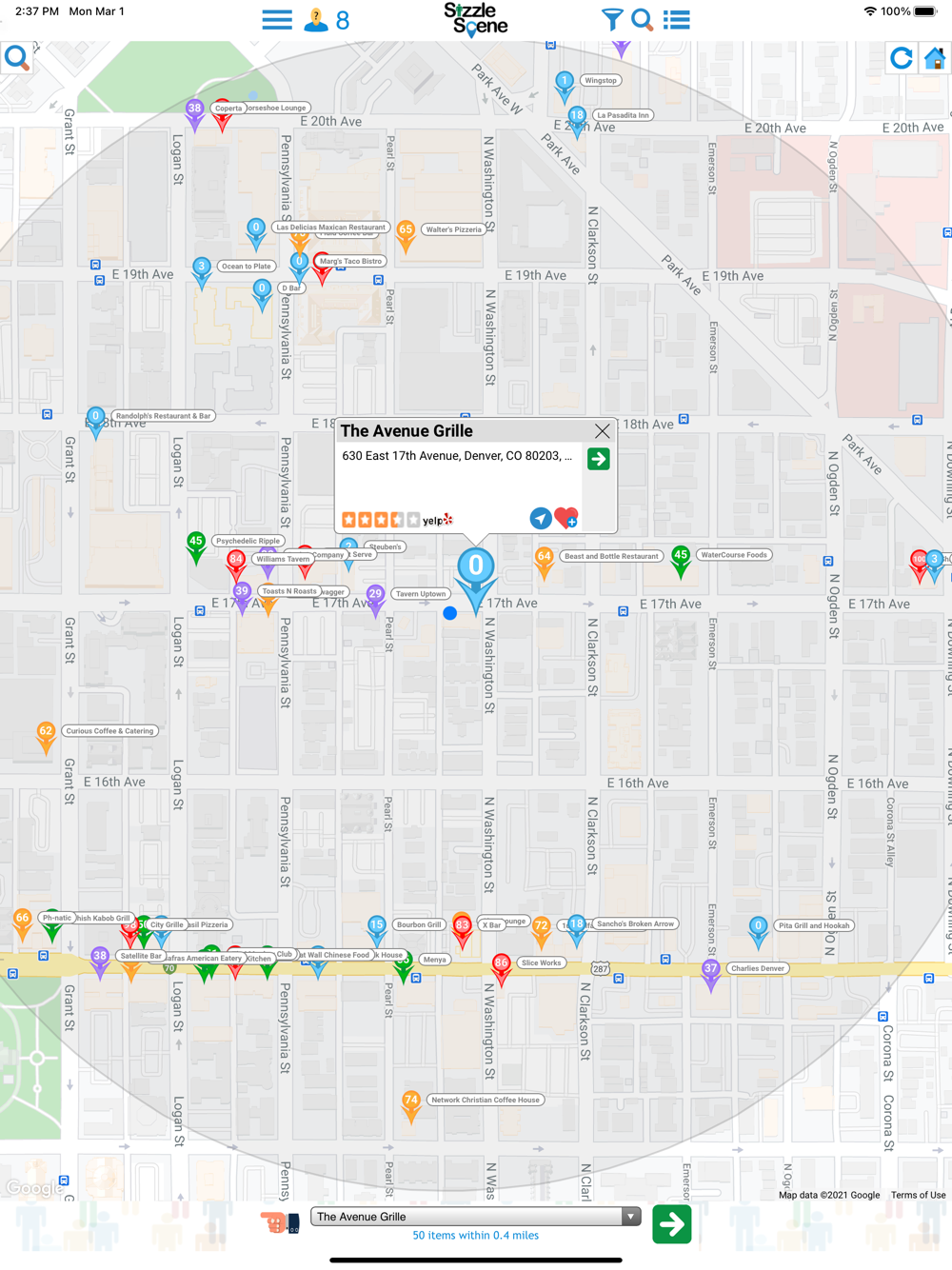952x1270 pixels.
Task: Tap the Coperta label
Action: pyautogui.click(x=228, y=108)
